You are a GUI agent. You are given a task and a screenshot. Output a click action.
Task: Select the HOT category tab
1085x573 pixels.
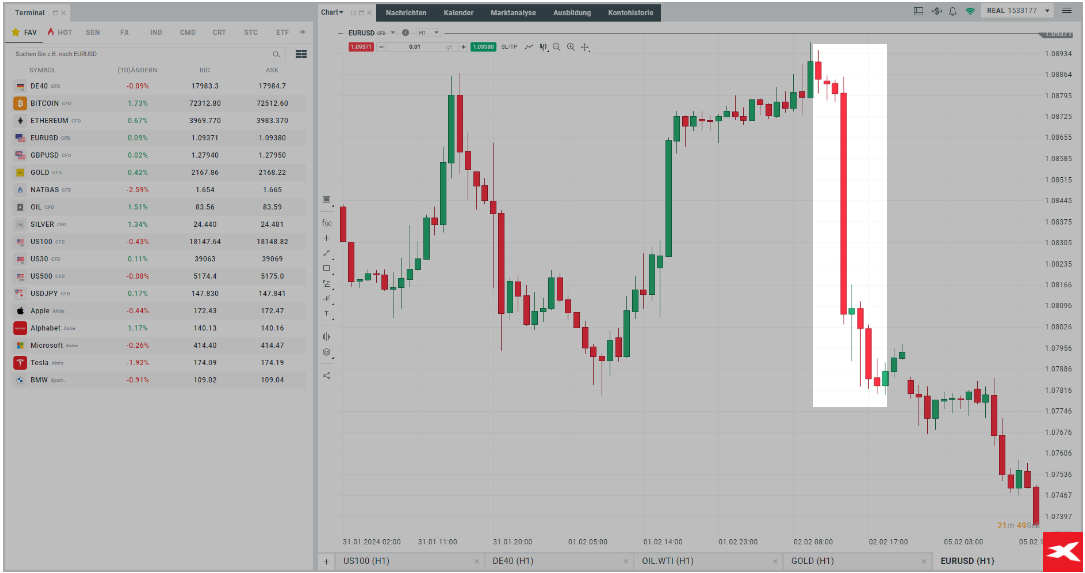point(60,33)
